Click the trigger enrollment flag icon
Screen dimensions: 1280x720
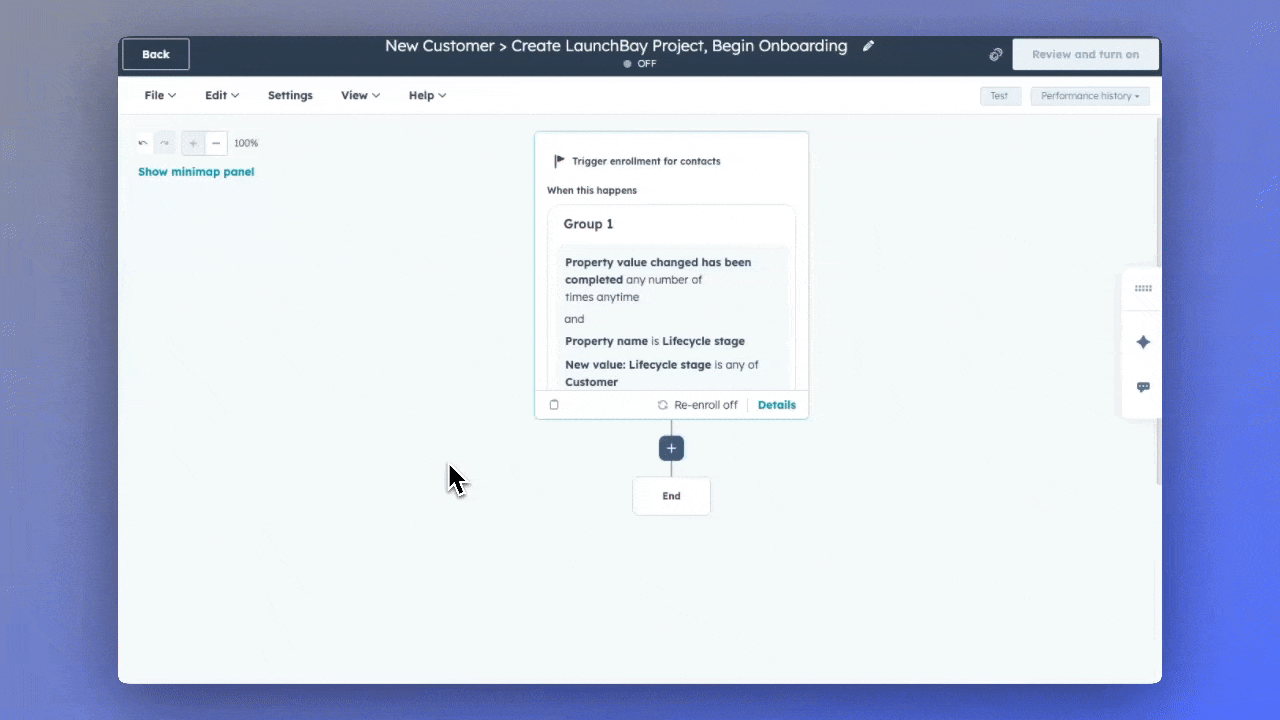(x=559, y=161)
